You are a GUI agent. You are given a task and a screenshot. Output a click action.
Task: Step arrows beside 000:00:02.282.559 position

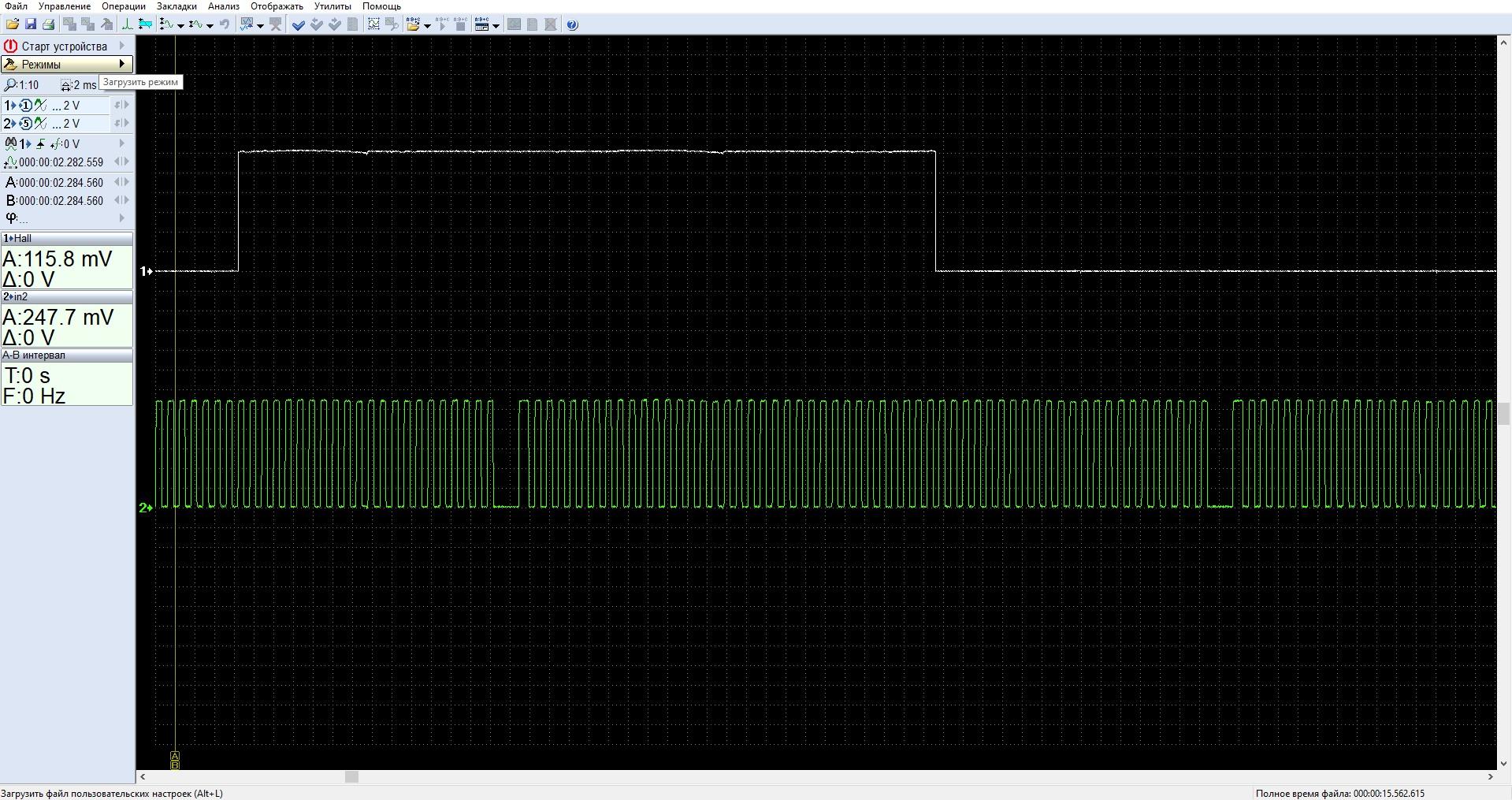(121, 162)
